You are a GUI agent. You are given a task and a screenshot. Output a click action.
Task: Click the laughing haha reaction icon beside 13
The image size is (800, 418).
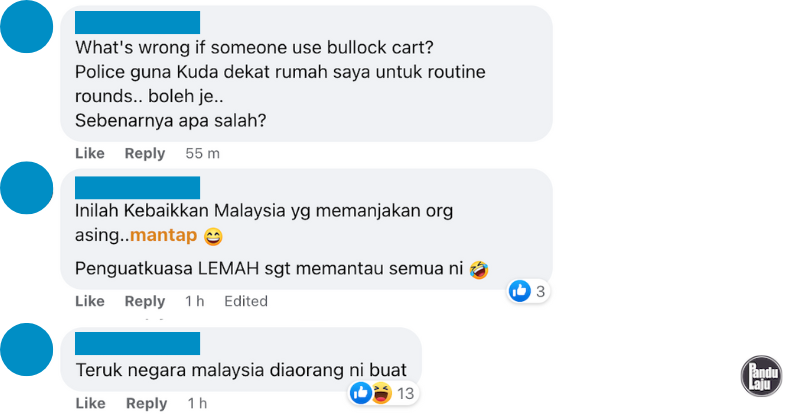tap(381, 393)
